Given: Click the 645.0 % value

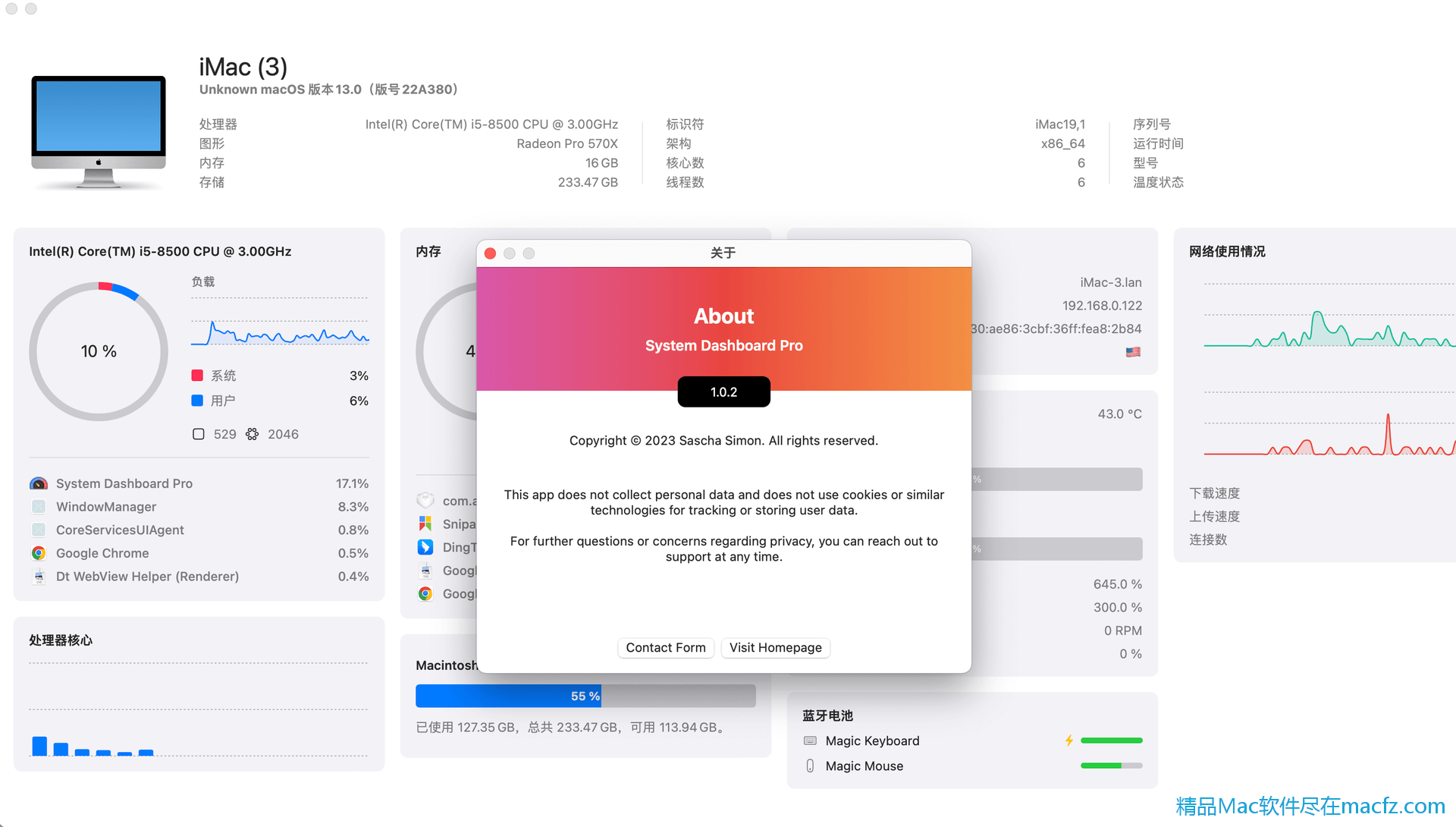Looking at the screenshot, I should 1117,584.
